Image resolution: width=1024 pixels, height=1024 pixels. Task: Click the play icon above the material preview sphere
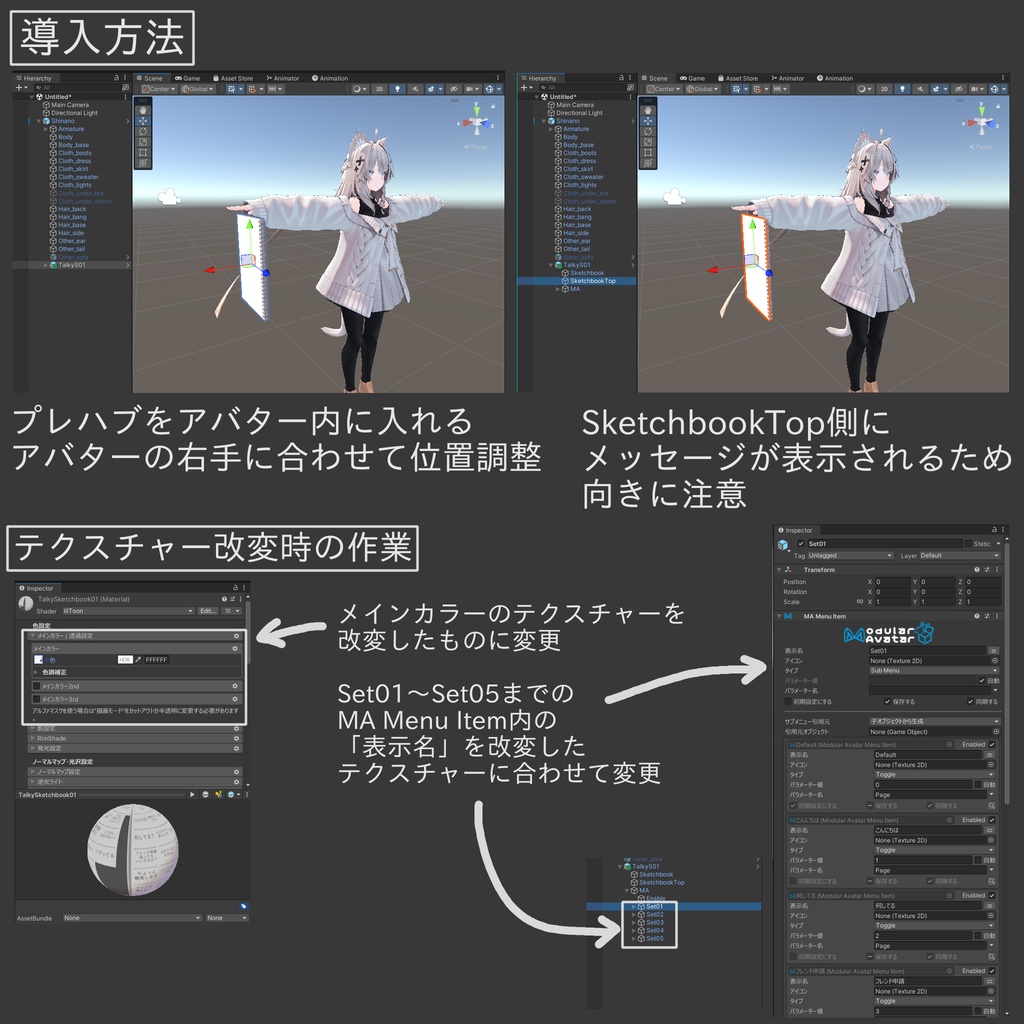pos(192,794)
